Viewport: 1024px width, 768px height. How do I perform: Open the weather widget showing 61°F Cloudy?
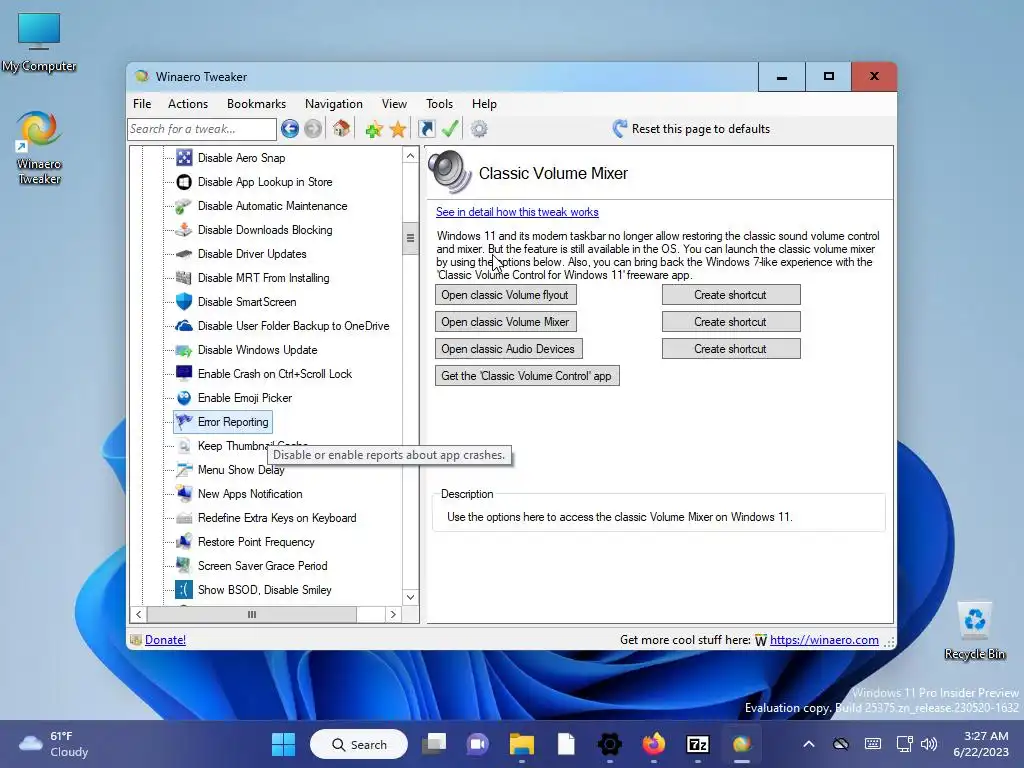[x=54, y=744]
